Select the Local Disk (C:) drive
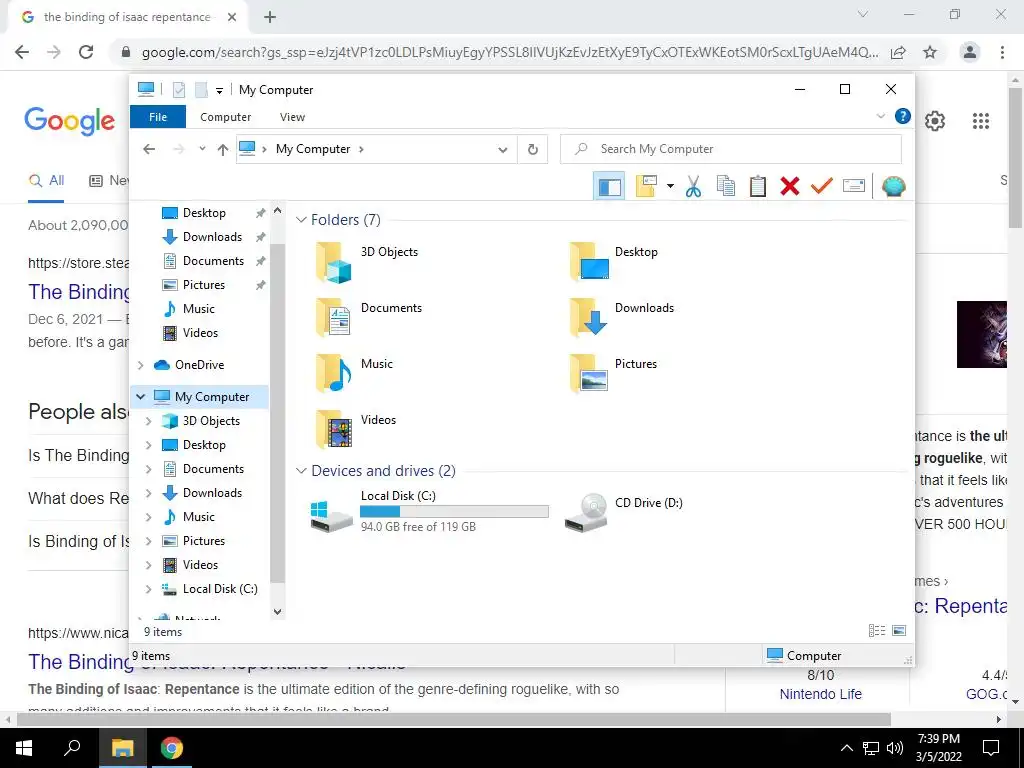The height and width of the screenshot is (768, 1024). click(429, 512)
